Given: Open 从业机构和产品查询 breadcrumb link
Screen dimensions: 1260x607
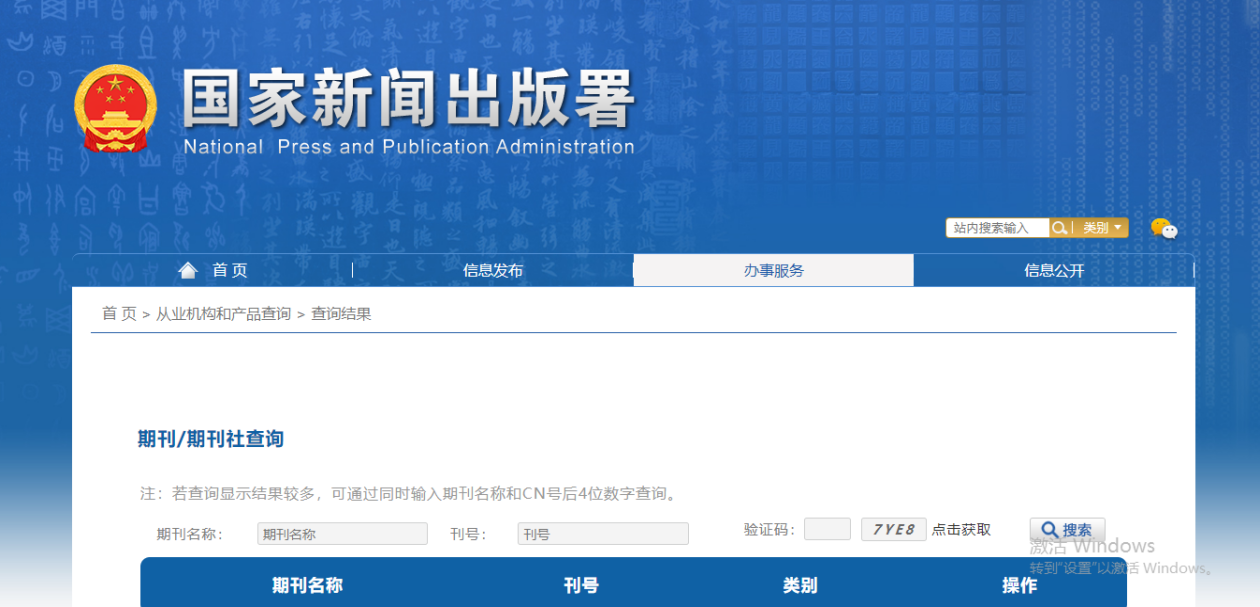Looking at the screenshot, I should coord(223,314).
